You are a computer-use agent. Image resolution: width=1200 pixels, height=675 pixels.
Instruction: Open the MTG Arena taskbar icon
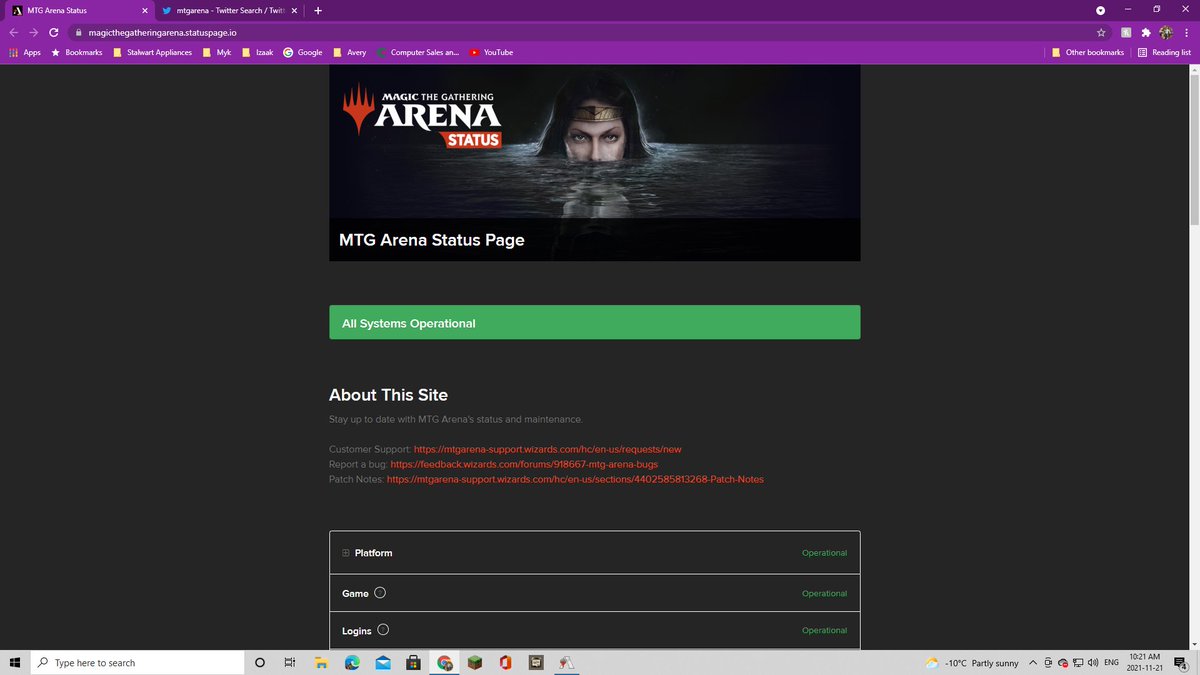point(567,663)
